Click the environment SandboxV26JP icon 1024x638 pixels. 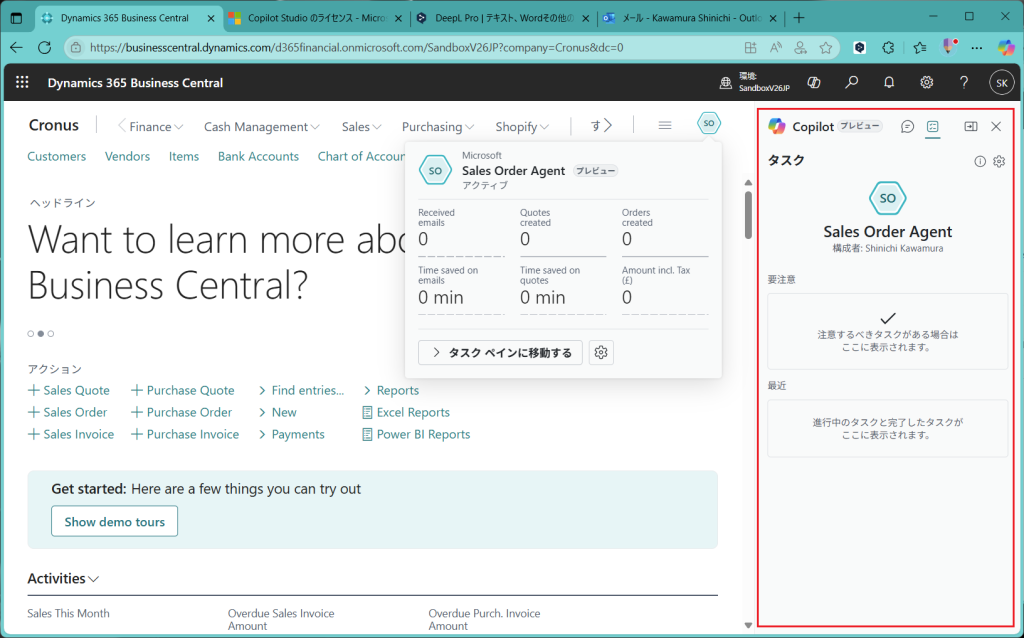click(726, 83)
